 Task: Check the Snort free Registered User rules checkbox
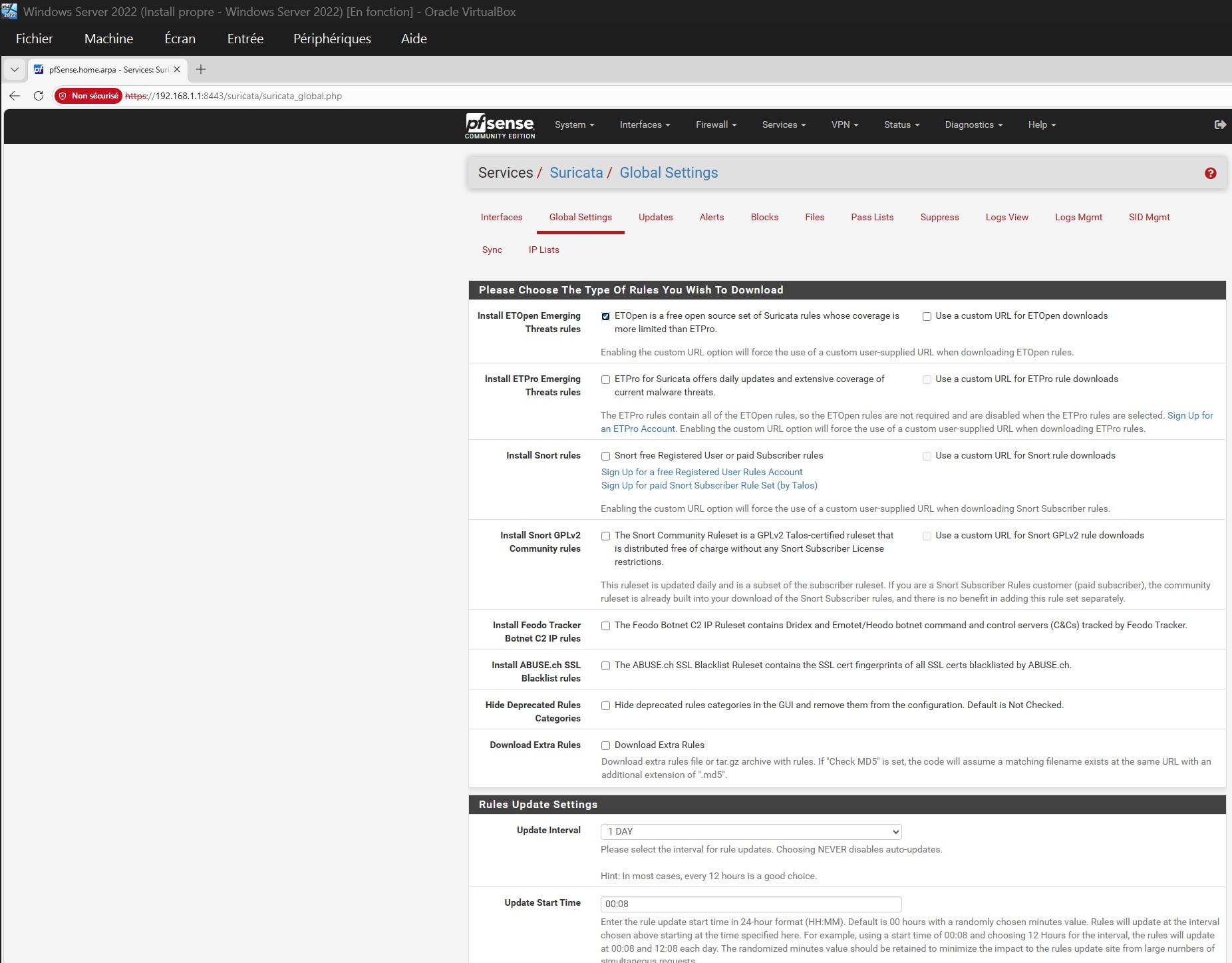click(x=605, y=456)
